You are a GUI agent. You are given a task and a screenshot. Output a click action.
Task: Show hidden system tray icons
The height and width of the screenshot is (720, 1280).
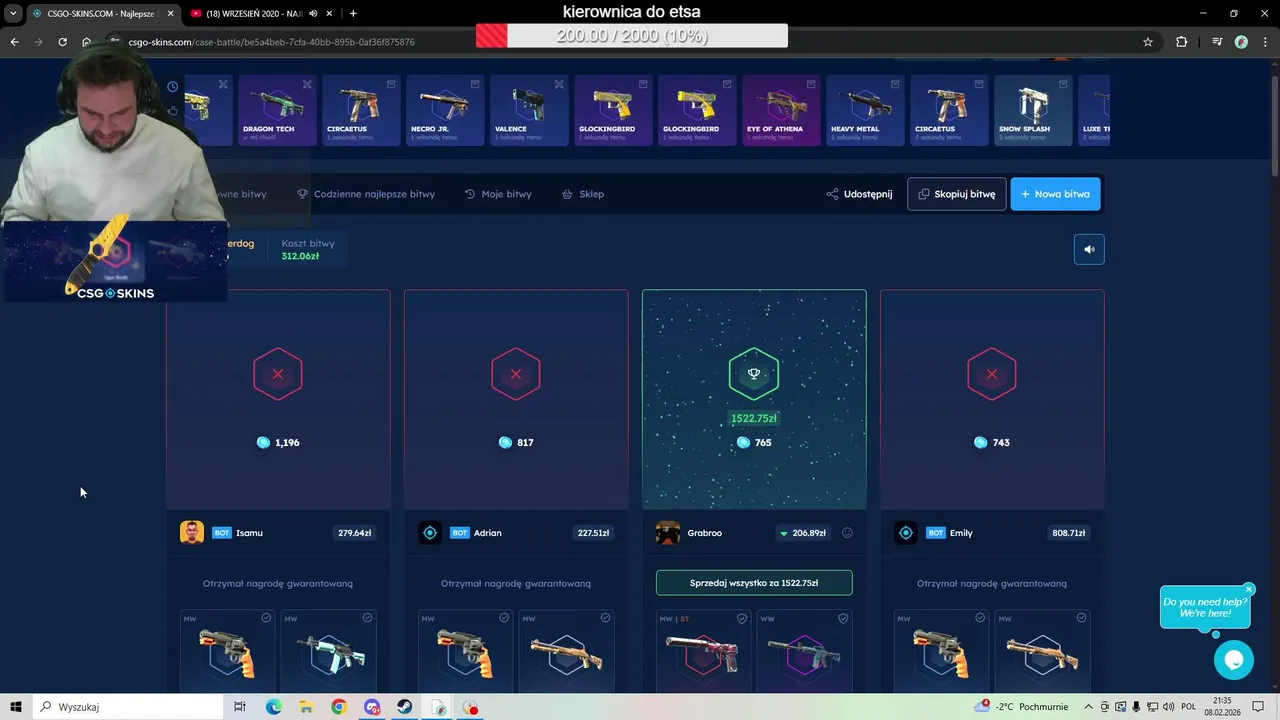tap(1088, 707)
